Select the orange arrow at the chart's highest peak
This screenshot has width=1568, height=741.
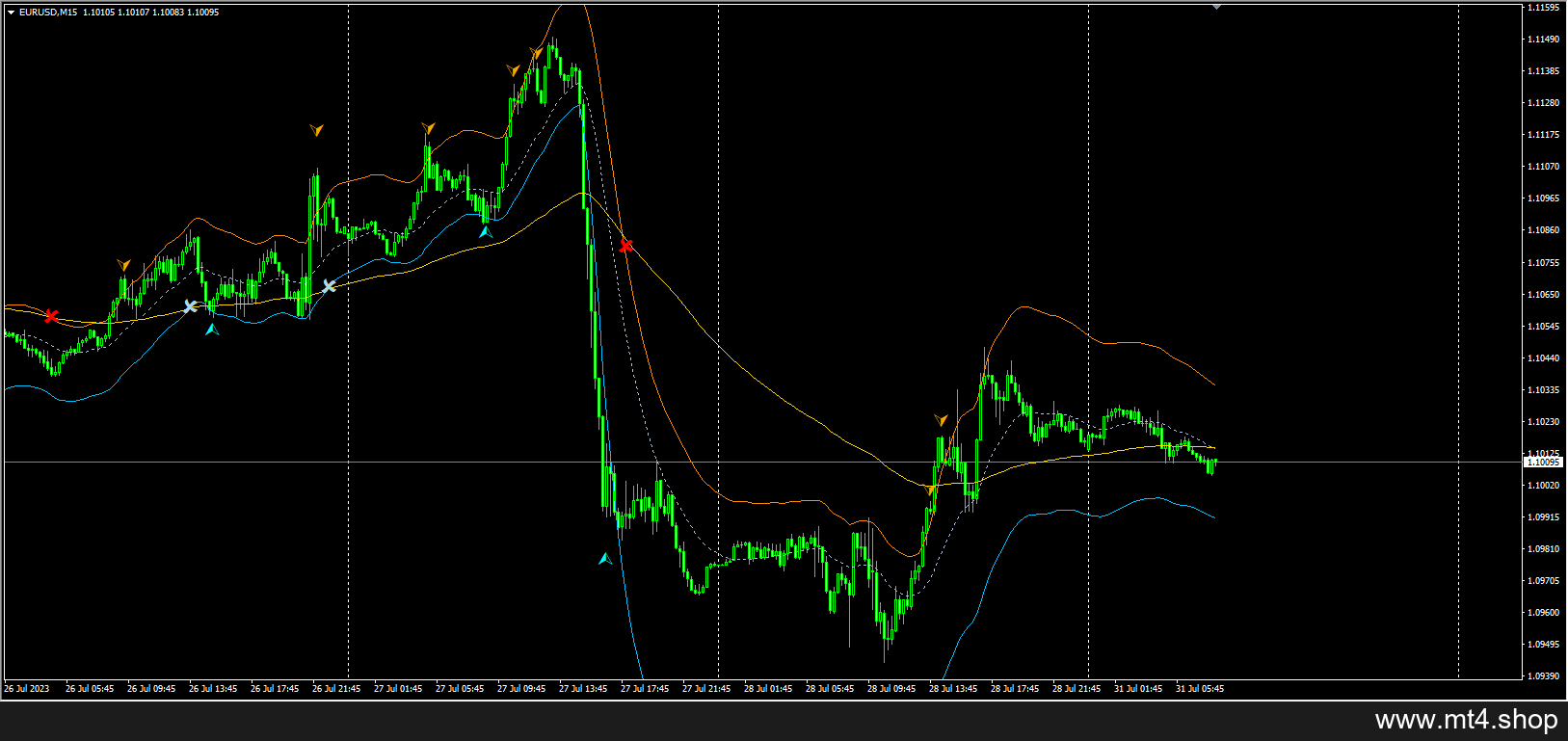(x=536, y=53)
